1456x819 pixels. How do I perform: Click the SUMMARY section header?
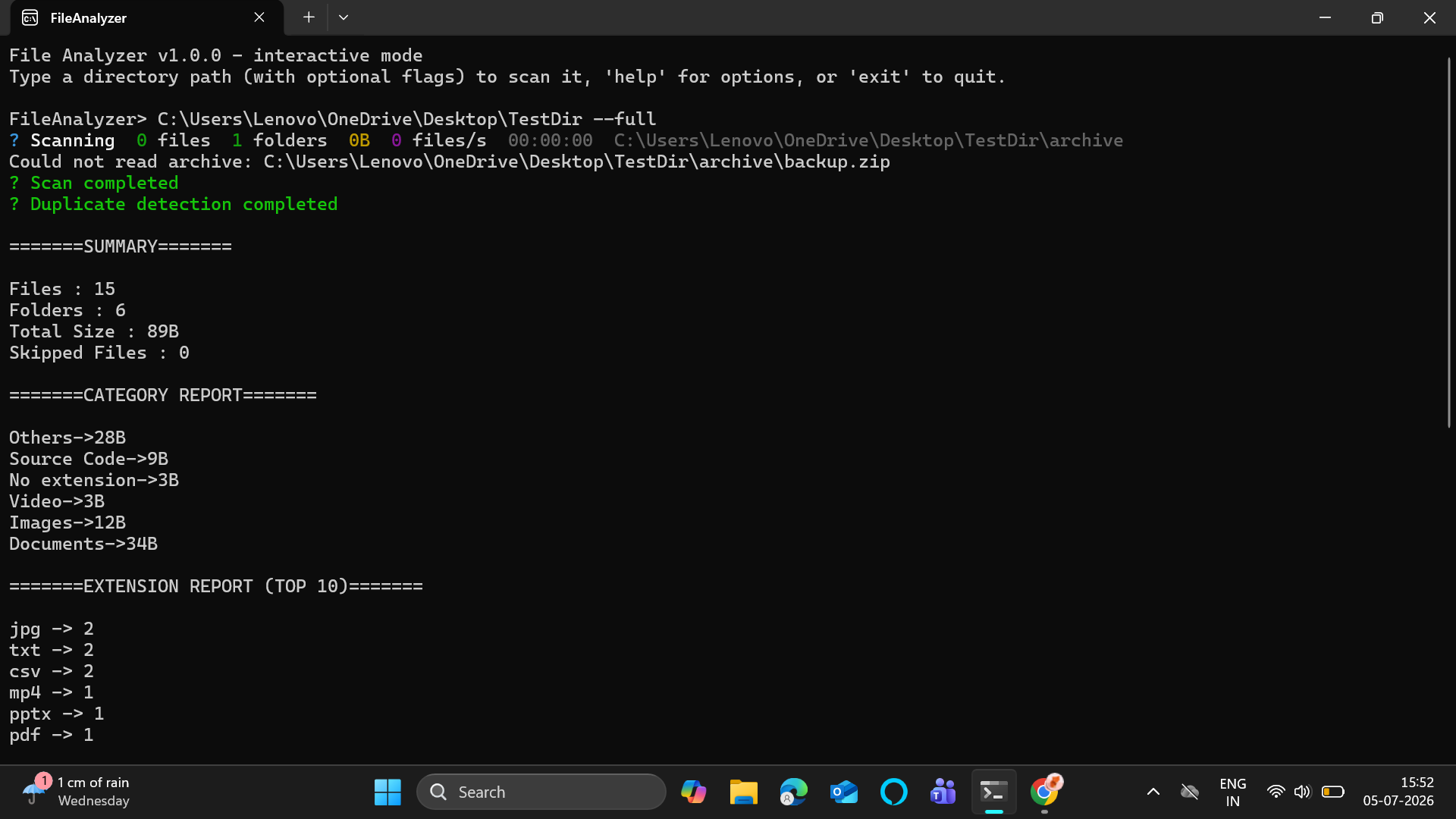click(121, 246)
